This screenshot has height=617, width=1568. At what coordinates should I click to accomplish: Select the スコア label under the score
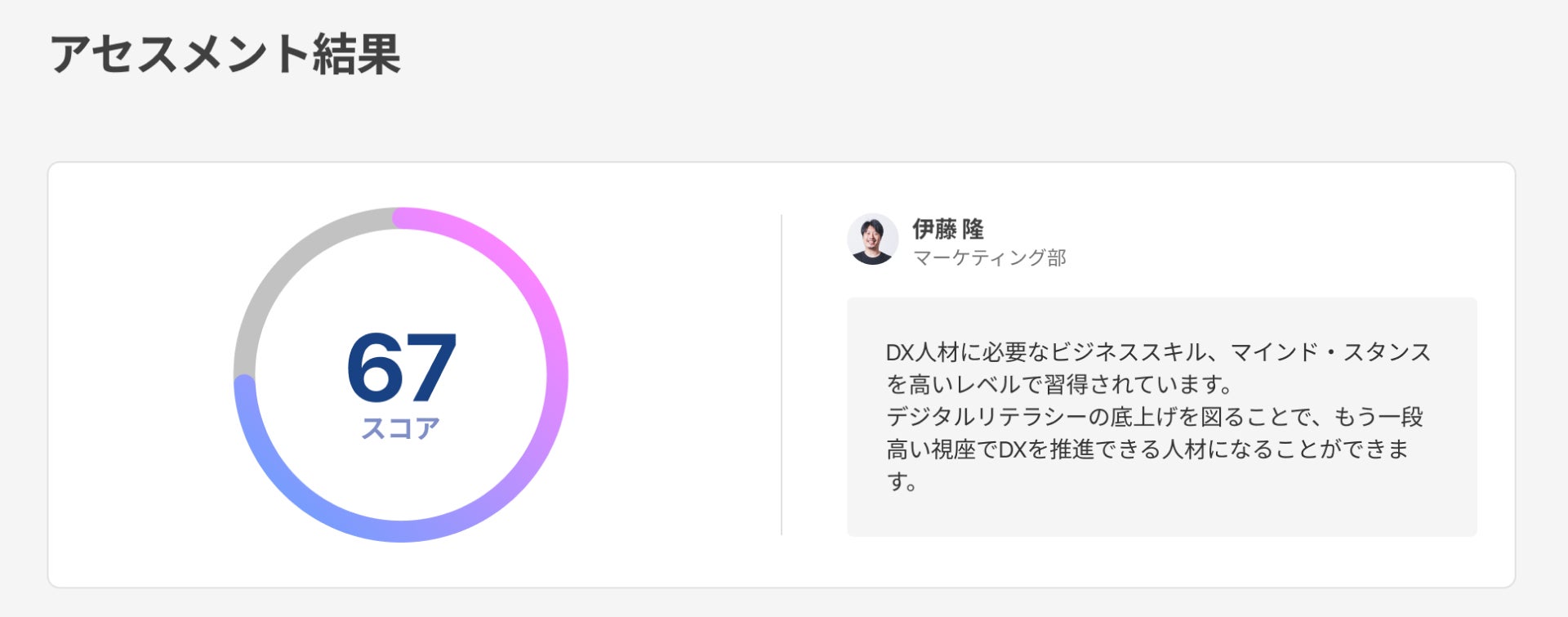tap(401, 428)
